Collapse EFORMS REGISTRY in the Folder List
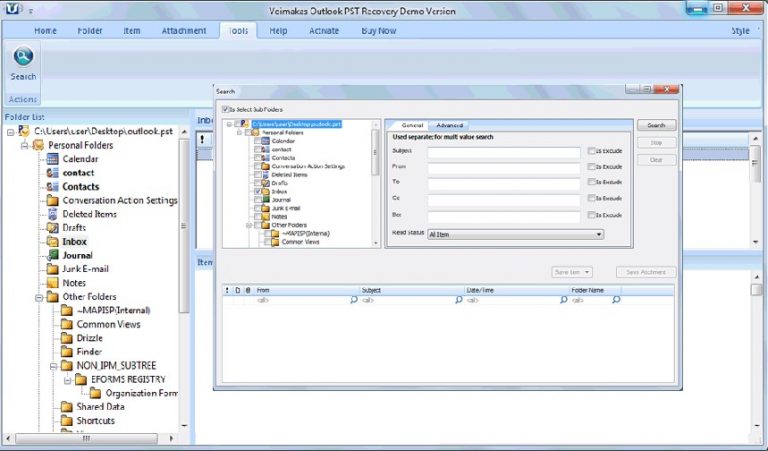 pos(68,380)
